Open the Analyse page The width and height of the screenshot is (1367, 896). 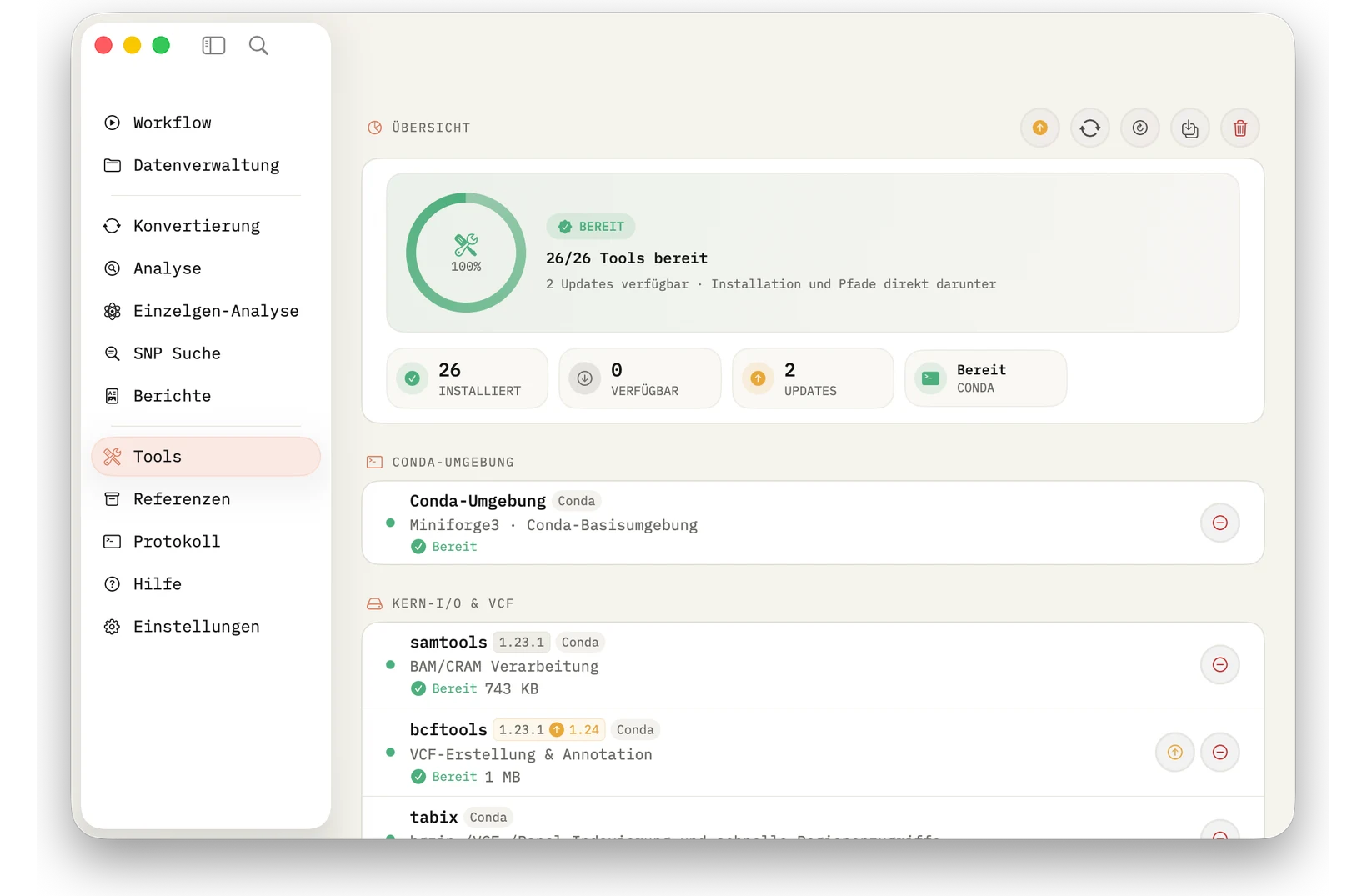pos(206,268)
